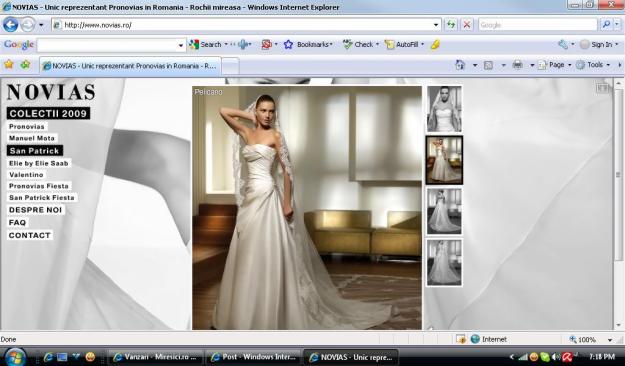625x366 pixels.
Task: Click the Google toolbar search field
Action: pos(107,45)
